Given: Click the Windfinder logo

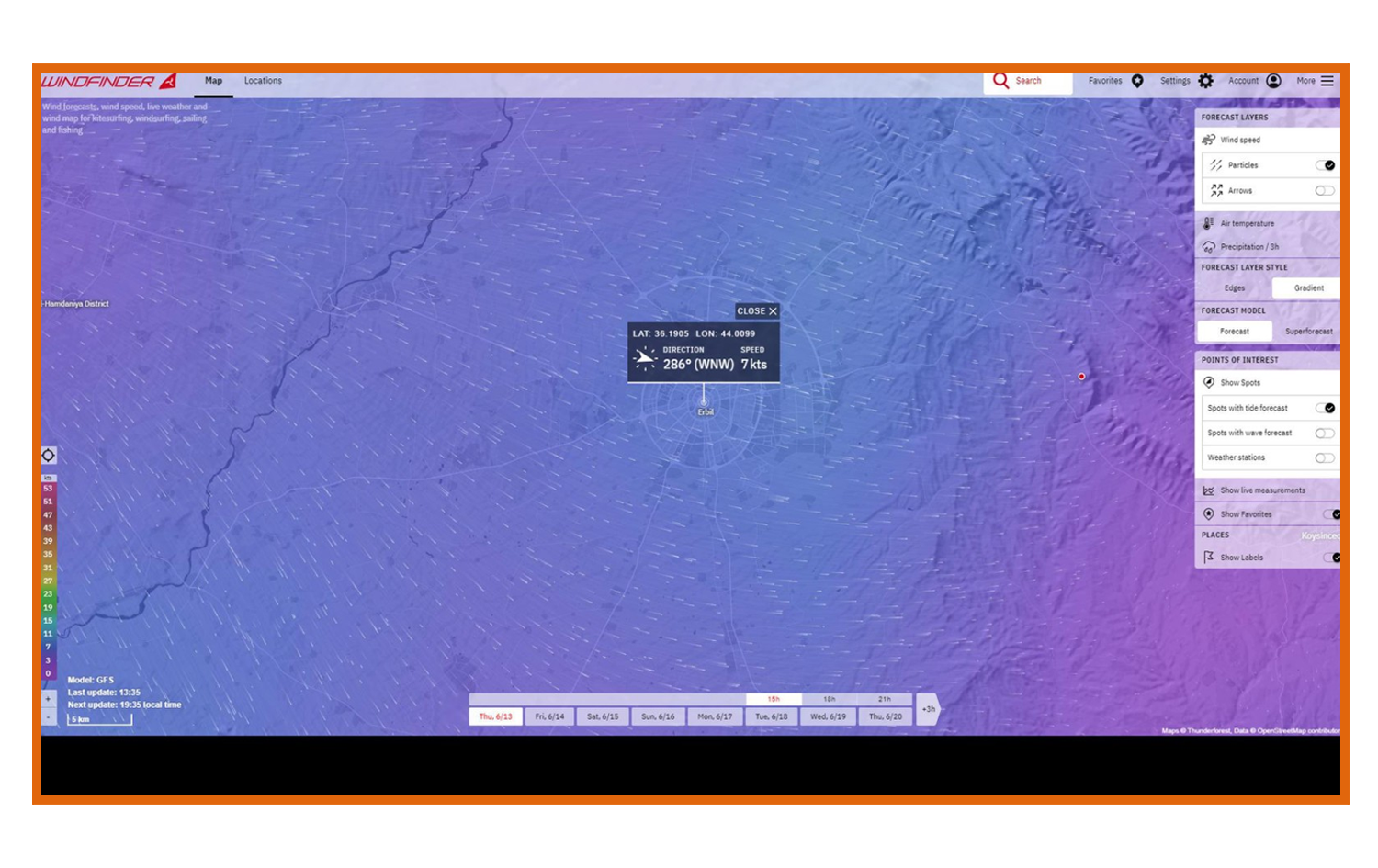Looking at the screenshot, I should pyautogui.click(x=108, y=82).
